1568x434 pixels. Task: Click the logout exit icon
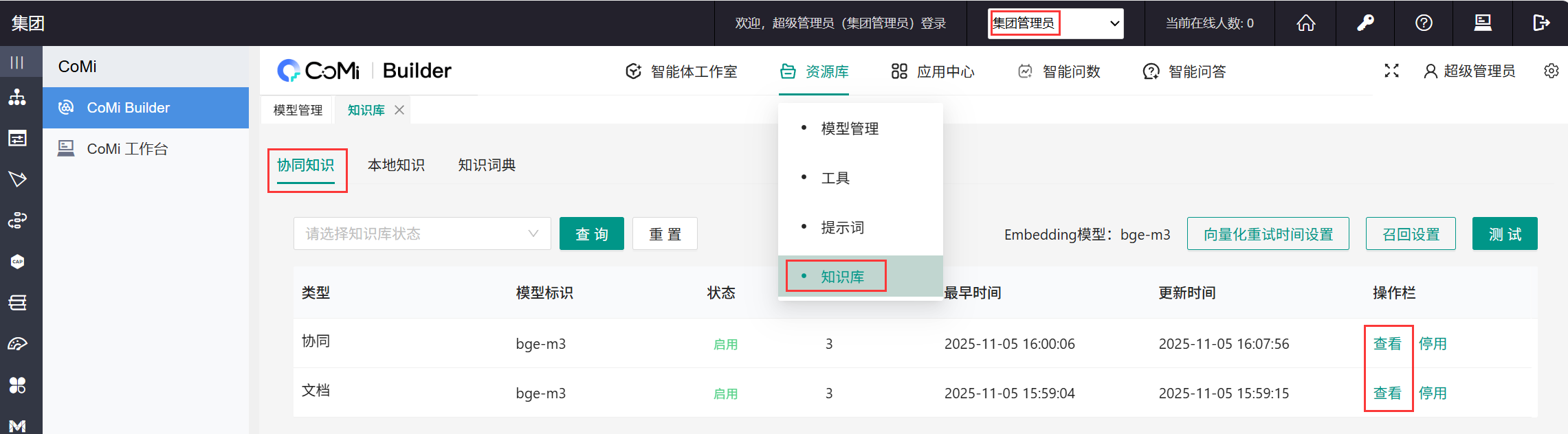click(x=1541, y=23)
